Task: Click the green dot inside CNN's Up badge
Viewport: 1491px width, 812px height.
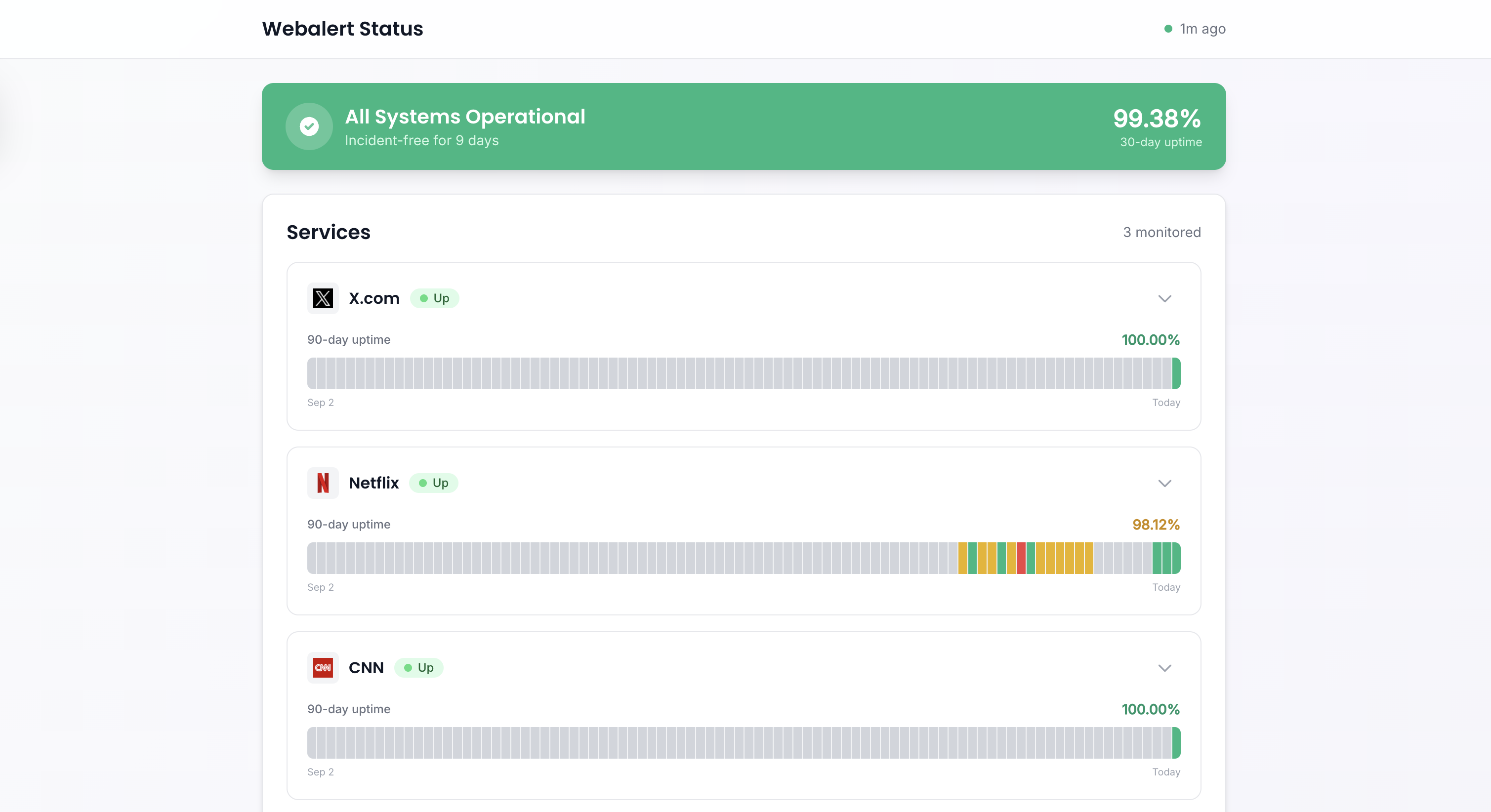Action: tap(409, 667)
